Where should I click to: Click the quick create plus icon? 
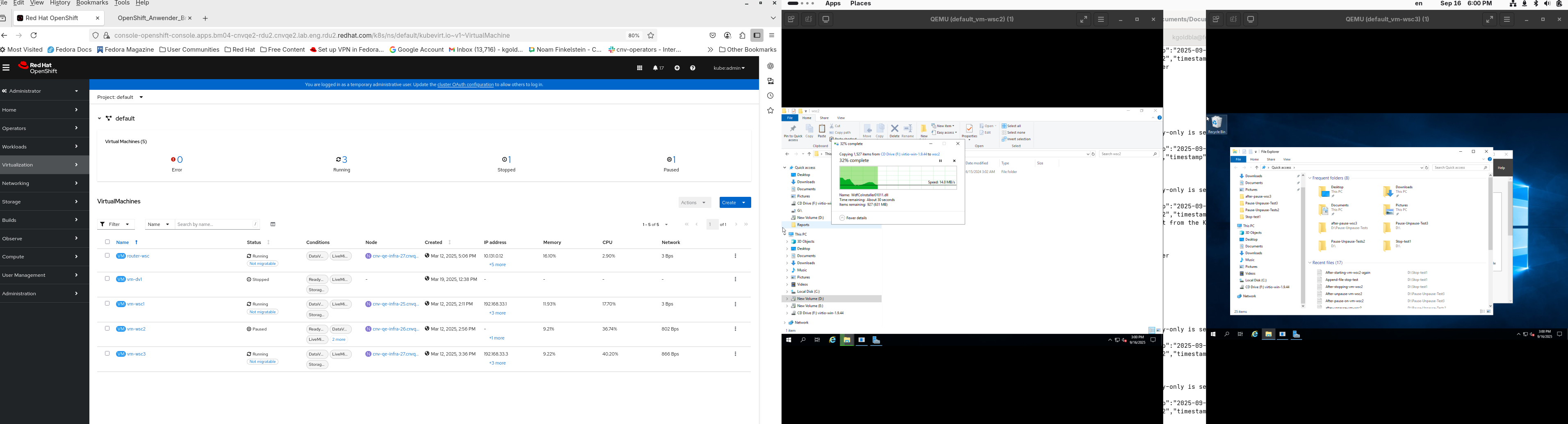tap(677, 68)
